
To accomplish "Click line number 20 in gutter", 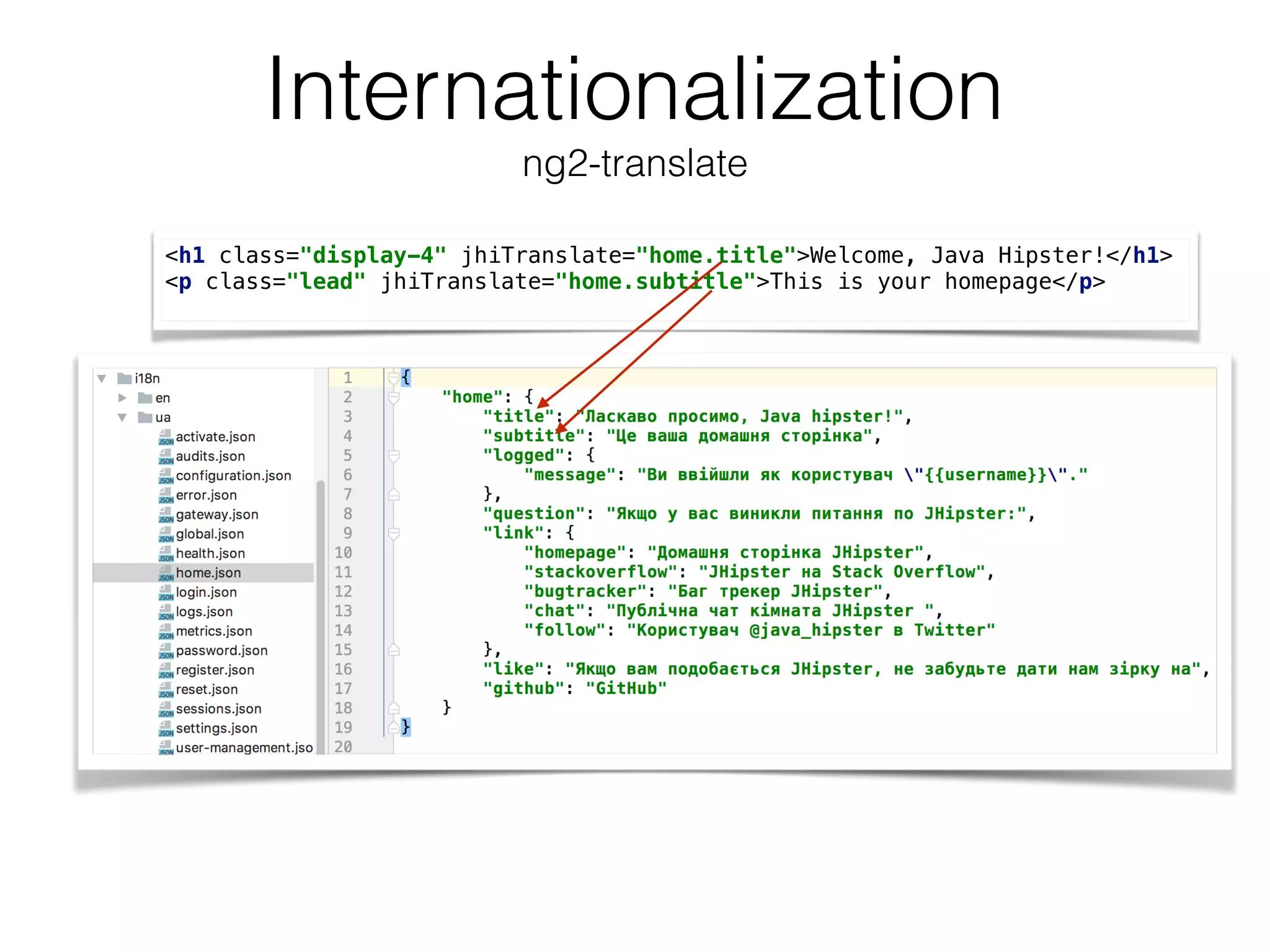I will pyautogui.click(x=343, y=747).
